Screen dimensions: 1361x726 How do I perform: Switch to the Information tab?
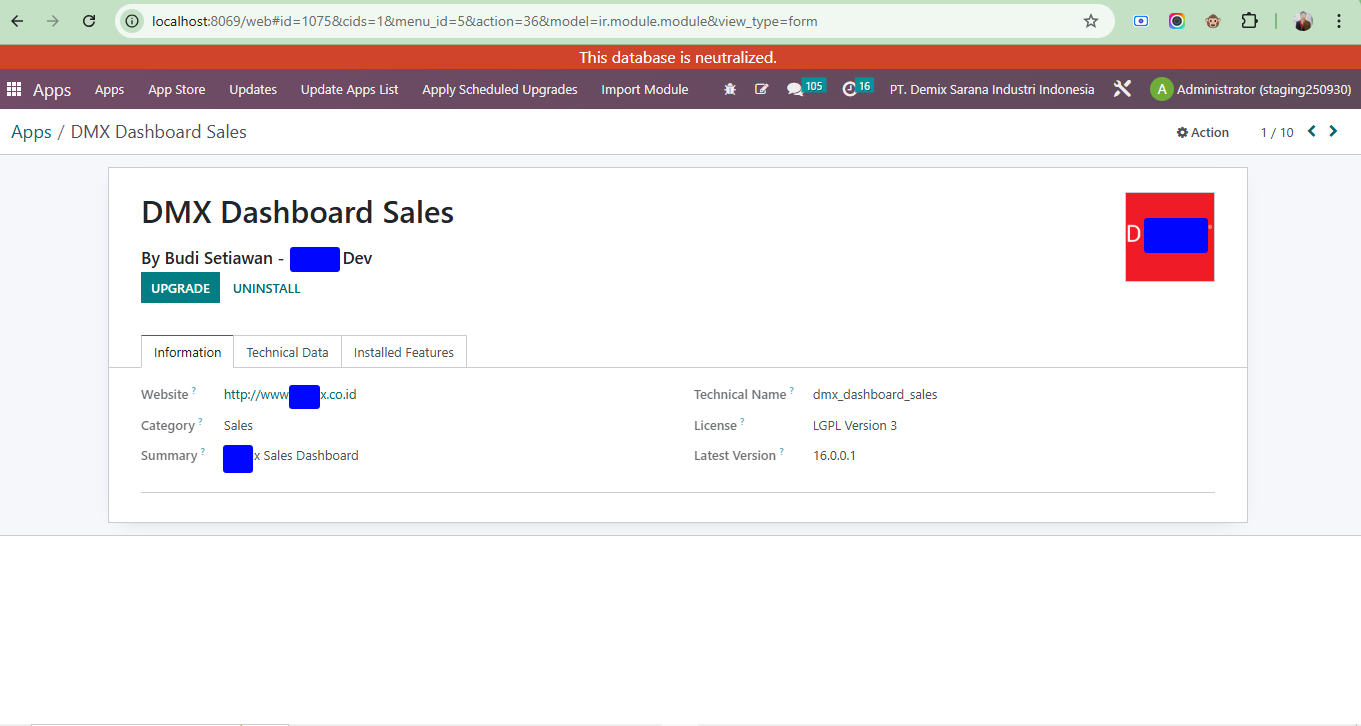pos(187,352)
